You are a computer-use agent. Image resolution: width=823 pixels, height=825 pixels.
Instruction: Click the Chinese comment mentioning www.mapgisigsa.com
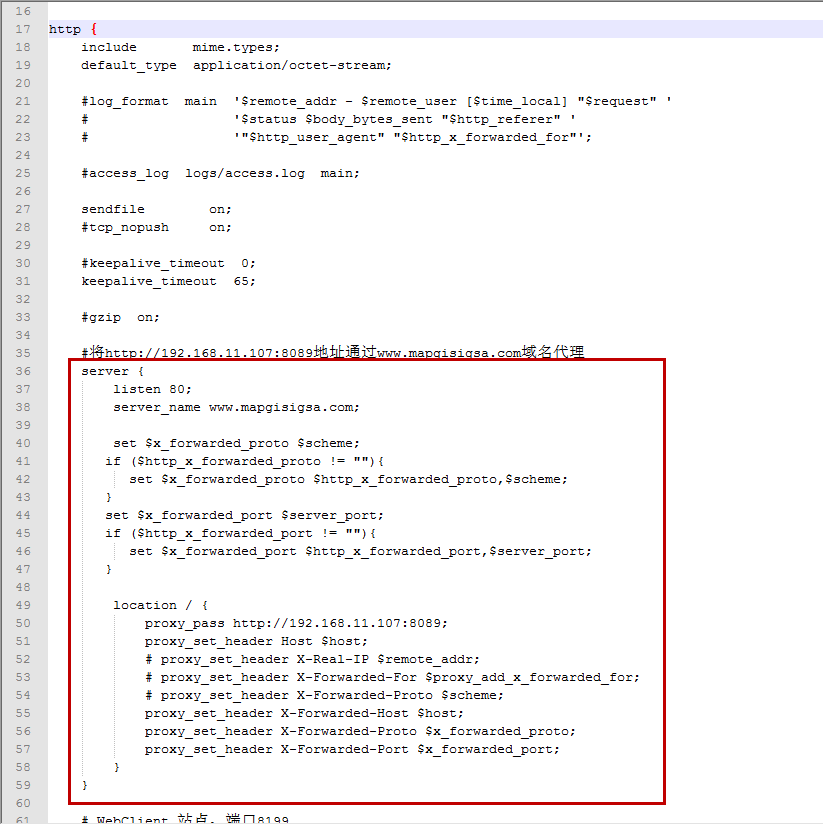332,353
